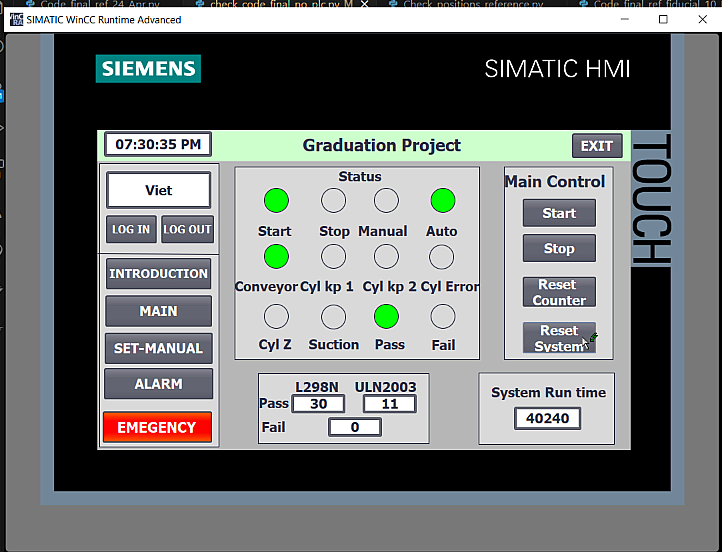Click the EXIT button

pyautogui.click(x=597, y=146)
